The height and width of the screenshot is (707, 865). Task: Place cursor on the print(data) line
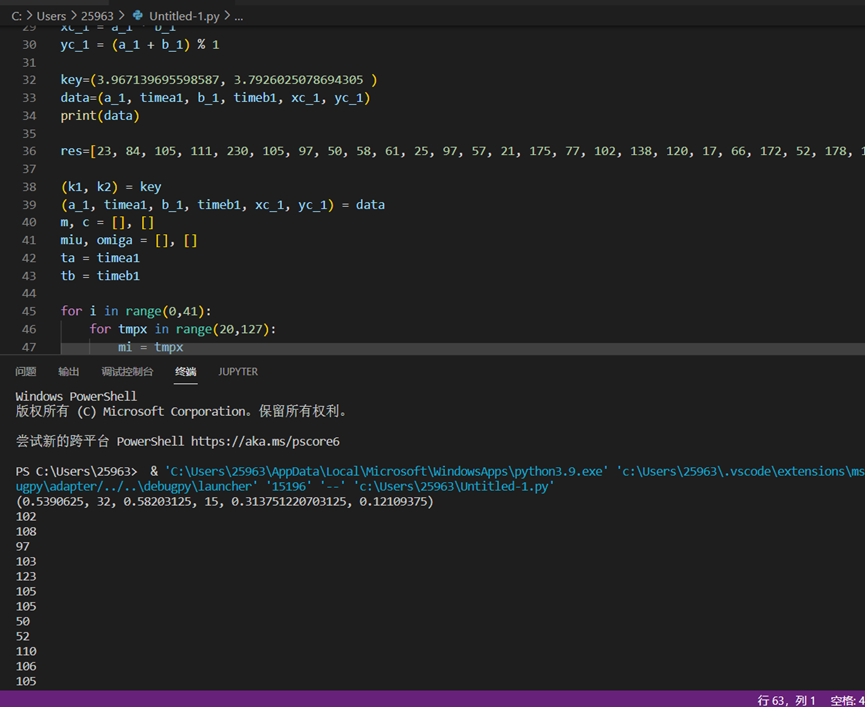click(x=100, y=116)
